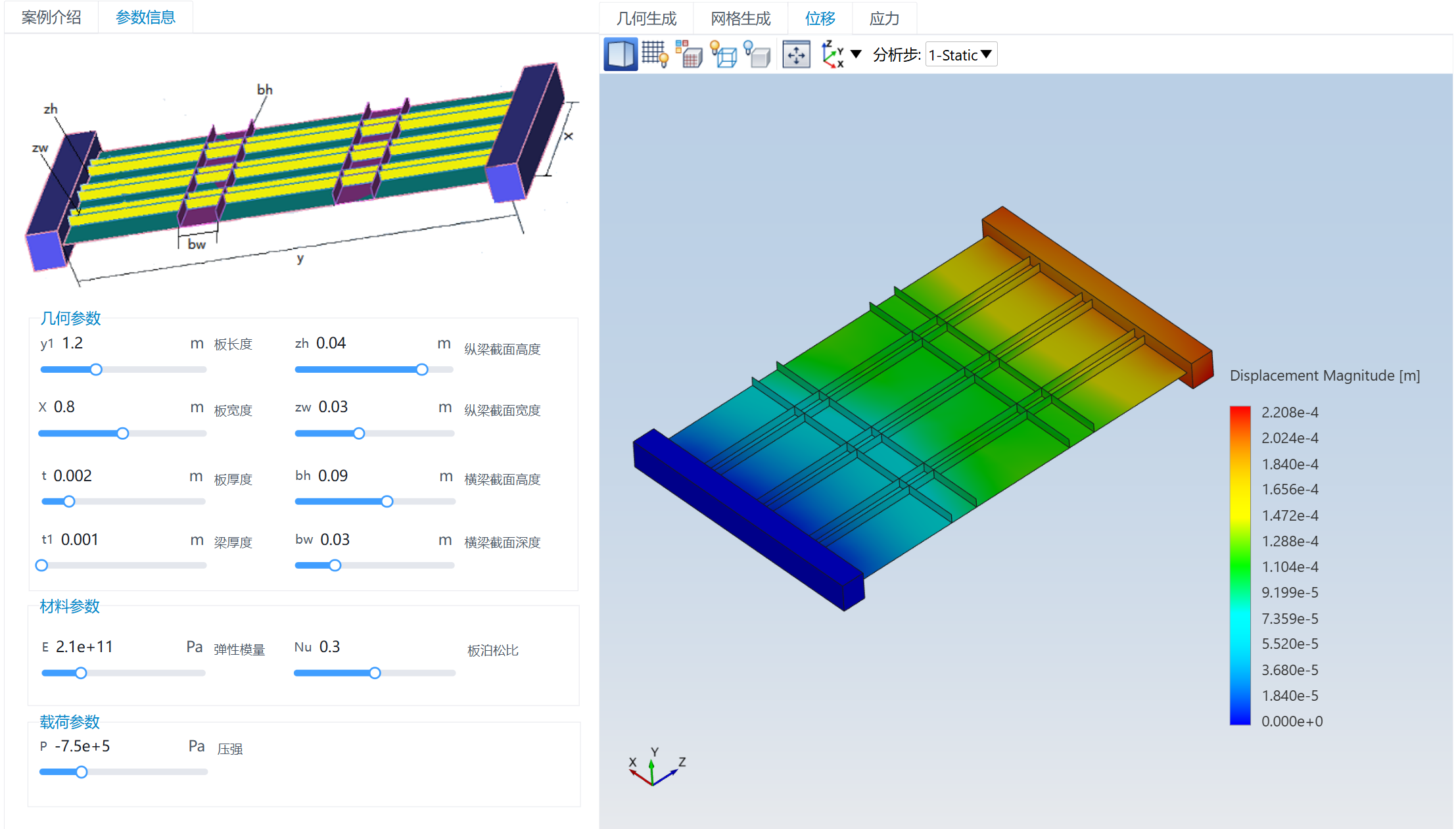Click the E 弹性模量 slider handle
The width and height of the screenshot is (1456, 829).
(x=81, y=673)
